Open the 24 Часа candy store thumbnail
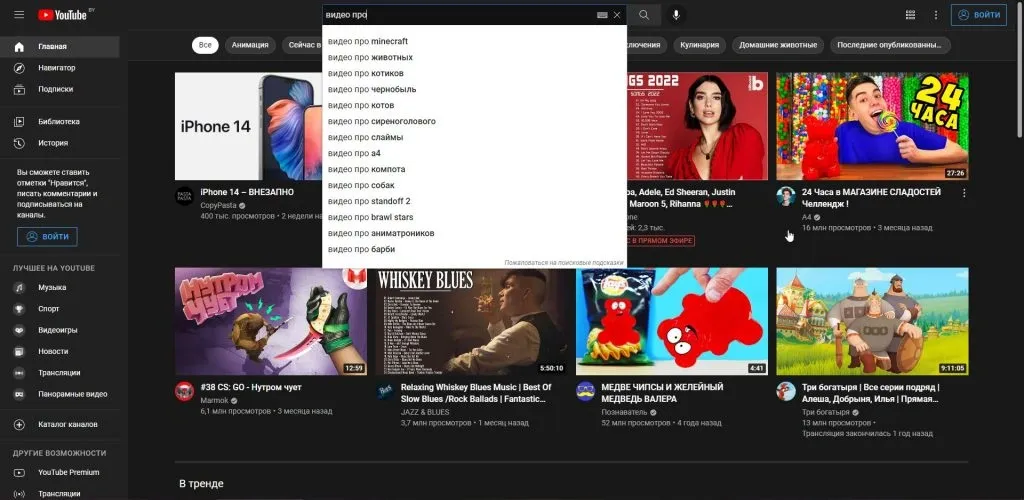The height and width of the screenshot is (500, 1024). coord(872,126)
